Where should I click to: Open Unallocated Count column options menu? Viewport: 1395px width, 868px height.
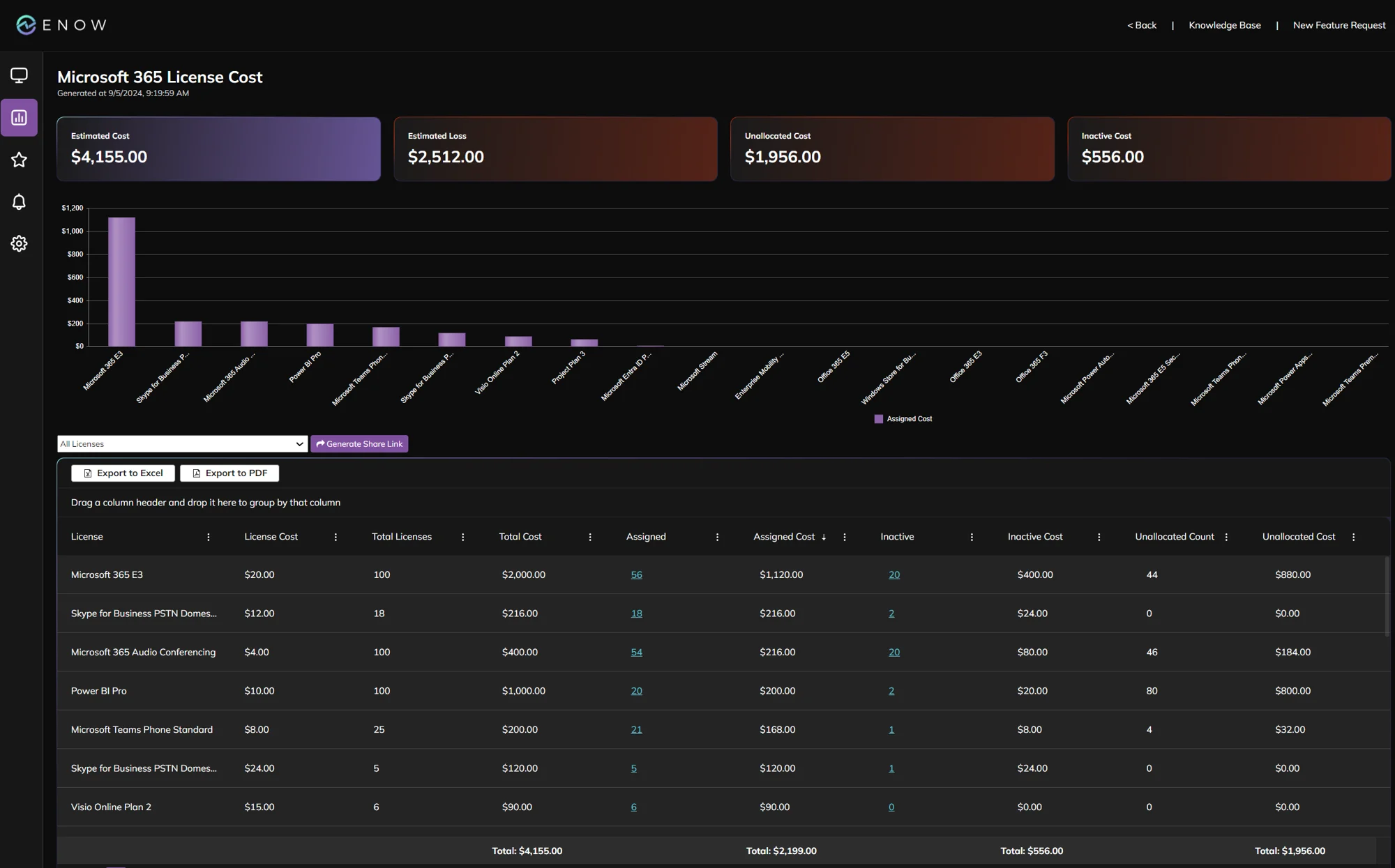[x=1226, y=537]
